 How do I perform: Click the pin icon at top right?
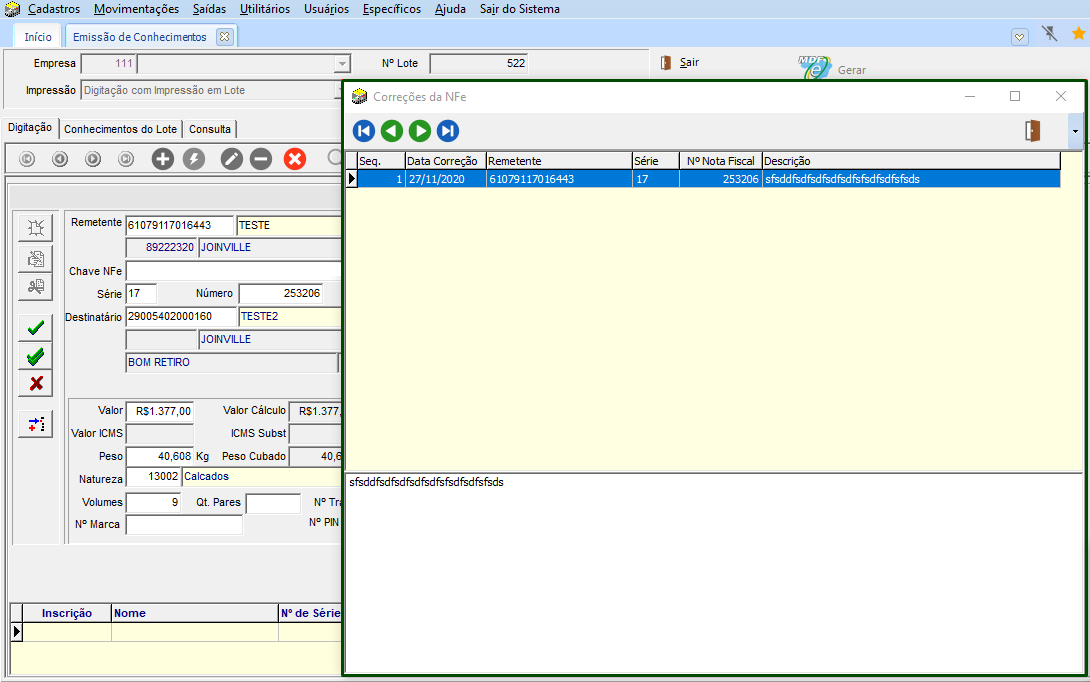pyautogui.click(x=1050, y=33)
